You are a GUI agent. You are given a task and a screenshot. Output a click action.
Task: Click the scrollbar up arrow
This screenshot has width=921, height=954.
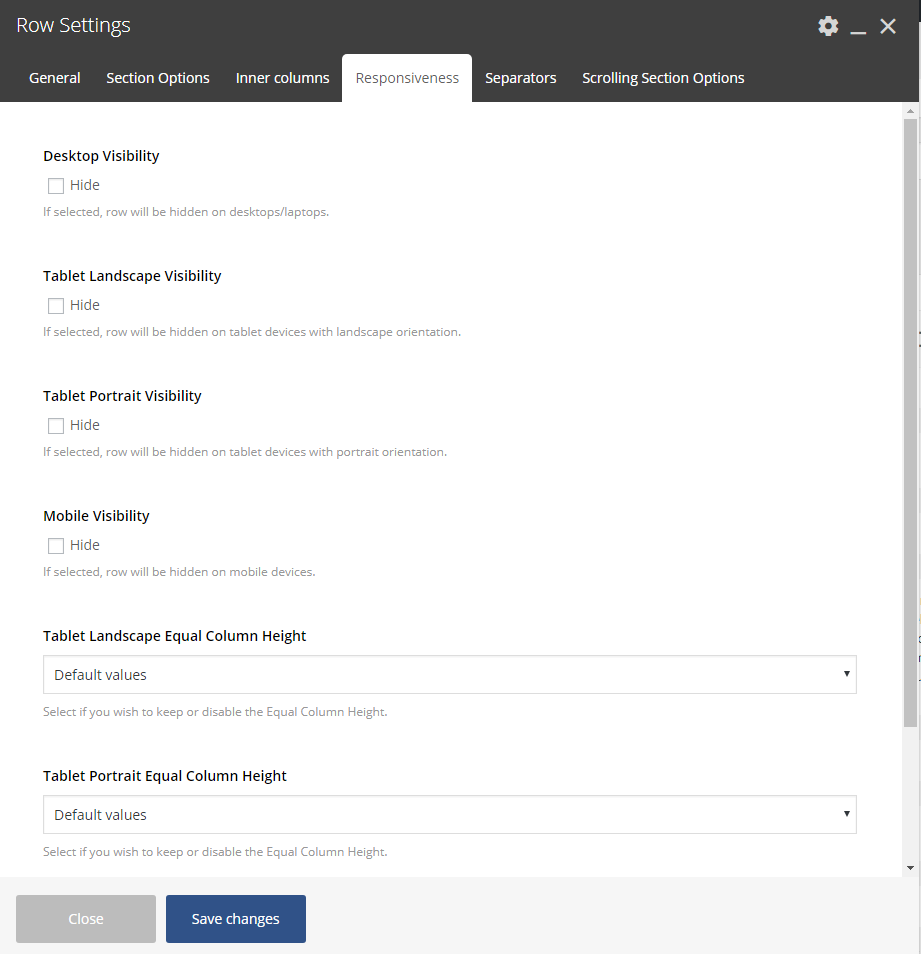tap(910, 110)
